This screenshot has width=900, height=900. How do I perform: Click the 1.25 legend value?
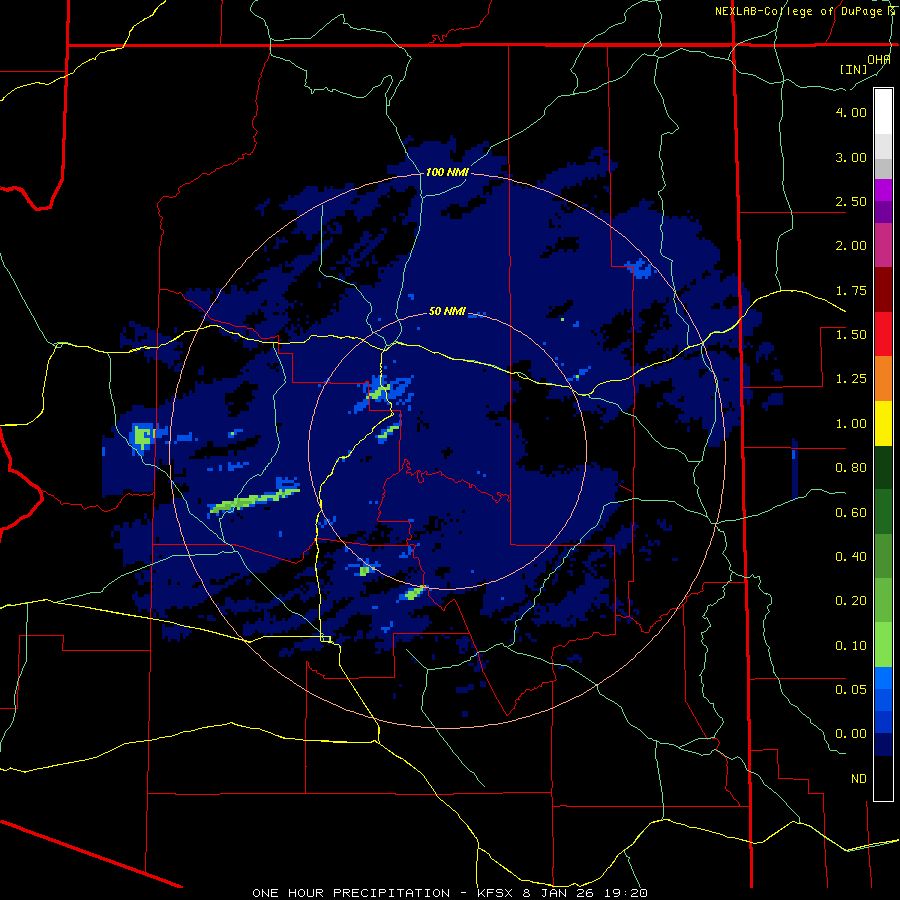tap(851, 379)
